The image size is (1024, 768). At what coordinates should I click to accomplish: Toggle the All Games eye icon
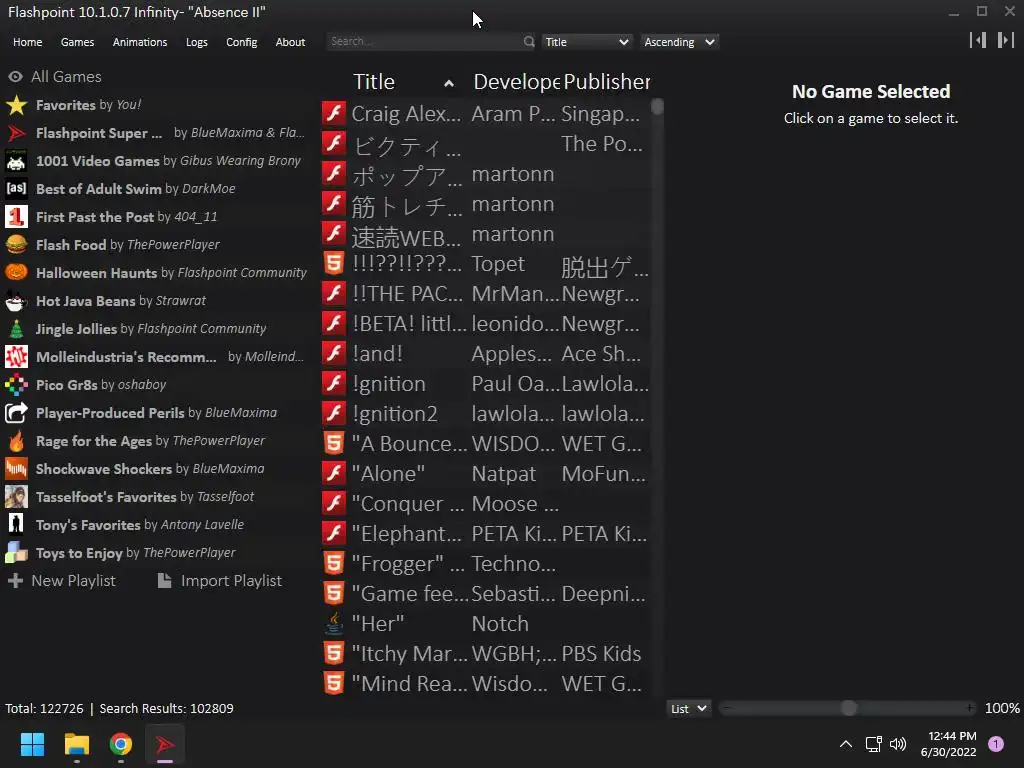pos(16,76)
